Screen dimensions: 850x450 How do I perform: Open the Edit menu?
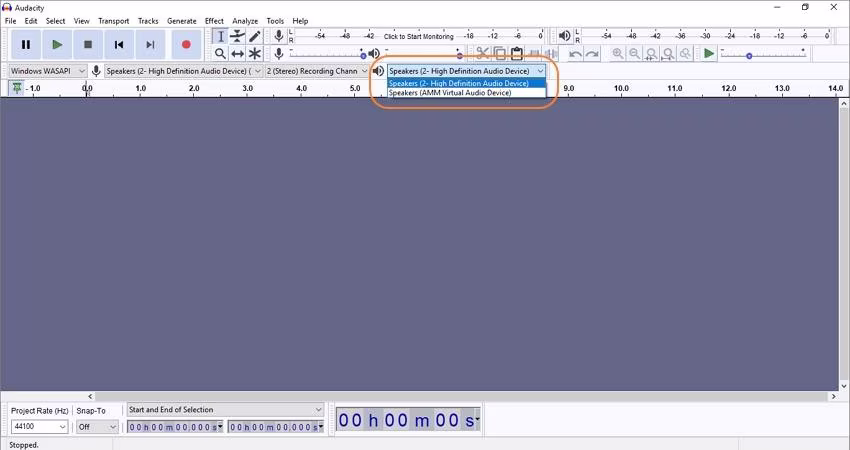click(x=31, y=21)
